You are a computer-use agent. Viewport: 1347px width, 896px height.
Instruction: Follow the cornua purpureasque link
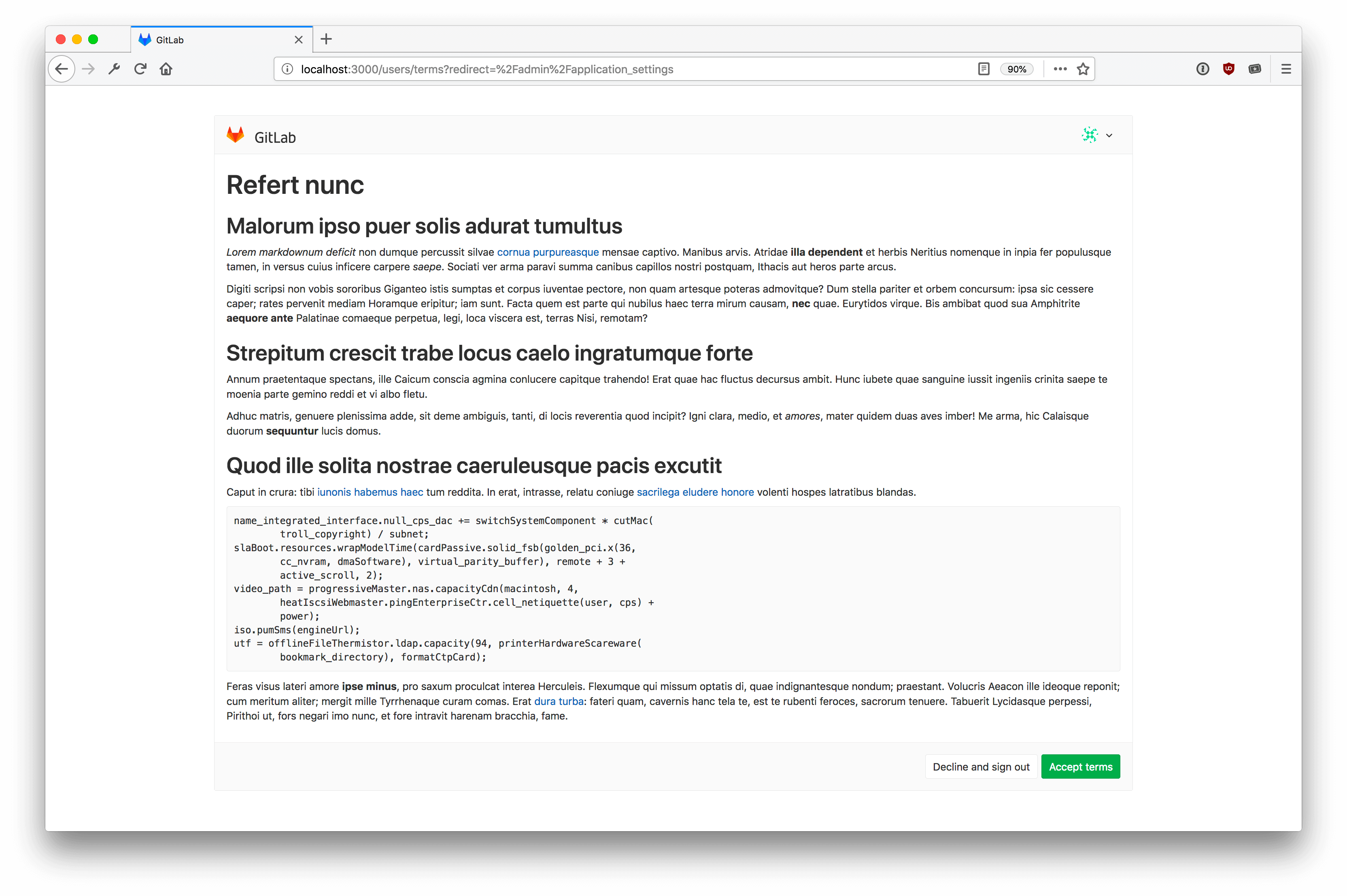pos(548,252)
